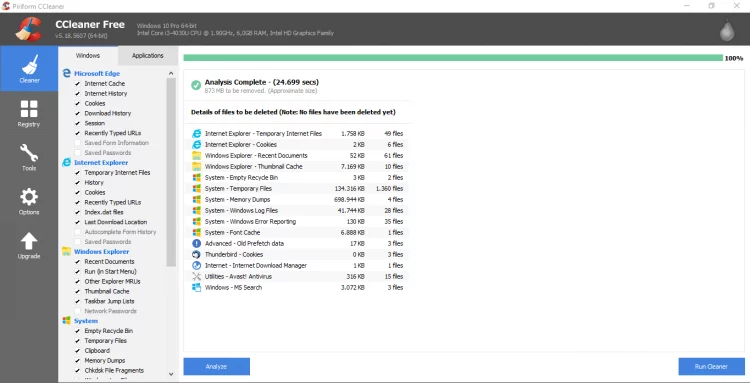The height and width of the screenshot is (383, 750).
Task: Select the Internet Explorer category heading
Action: pyautogui.click(x=101, y=163)
